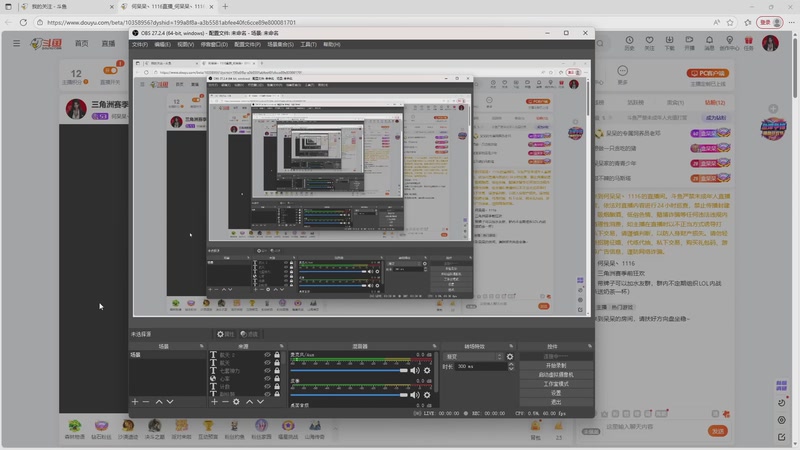The width and height of the screenshot is (800, 450).
Task: Open the scene transition type dropdown
Action: tap(473, 357)
